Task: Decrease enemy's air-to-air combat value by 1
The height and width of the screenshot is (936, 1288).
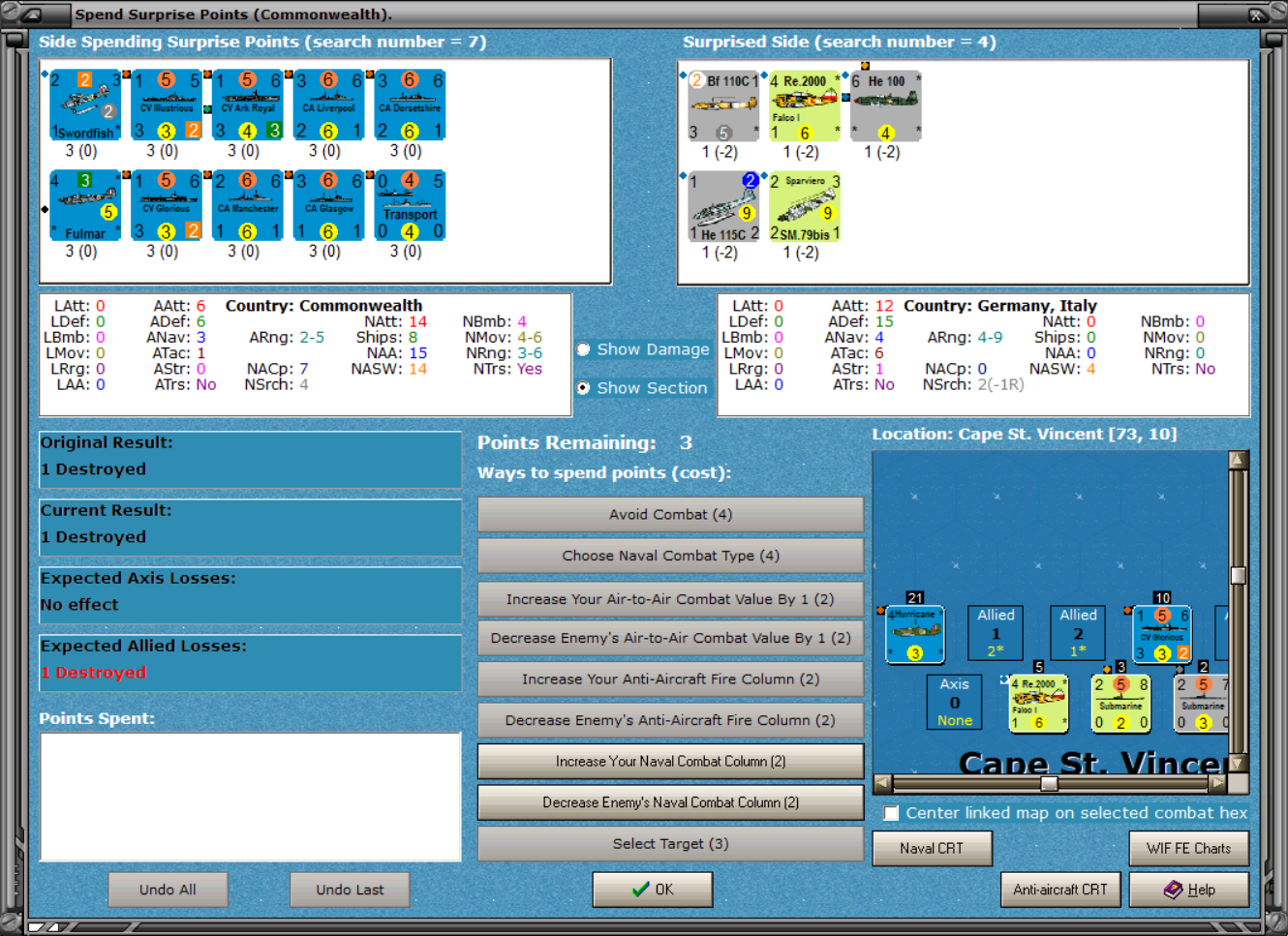Action: 670,638
